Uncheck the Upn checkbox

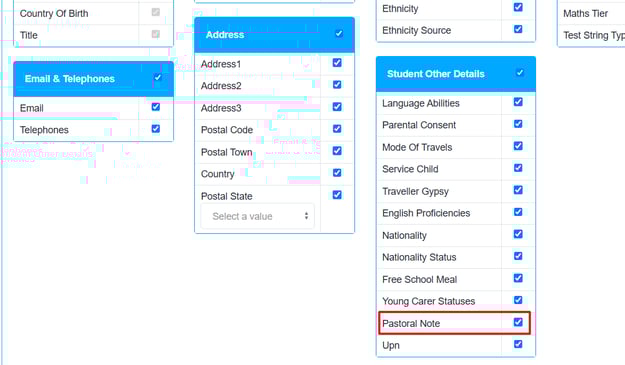click(x=518, y=344)
